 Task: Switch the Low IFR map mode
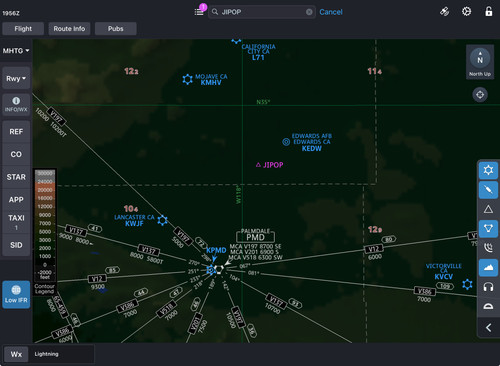pyautogui.click(x=16, y=294)
